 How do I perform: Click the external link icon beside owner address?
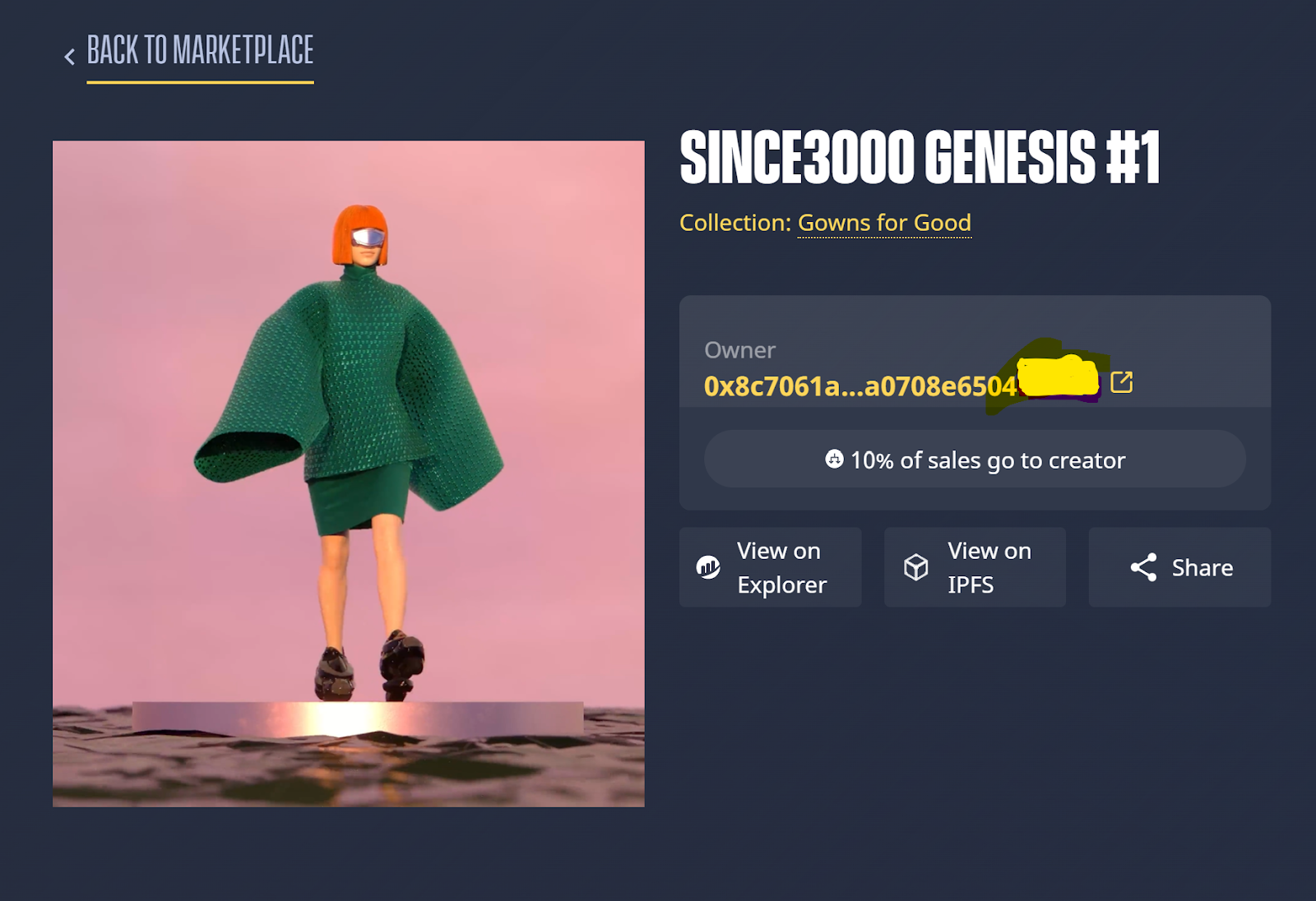click(1121, 382)
